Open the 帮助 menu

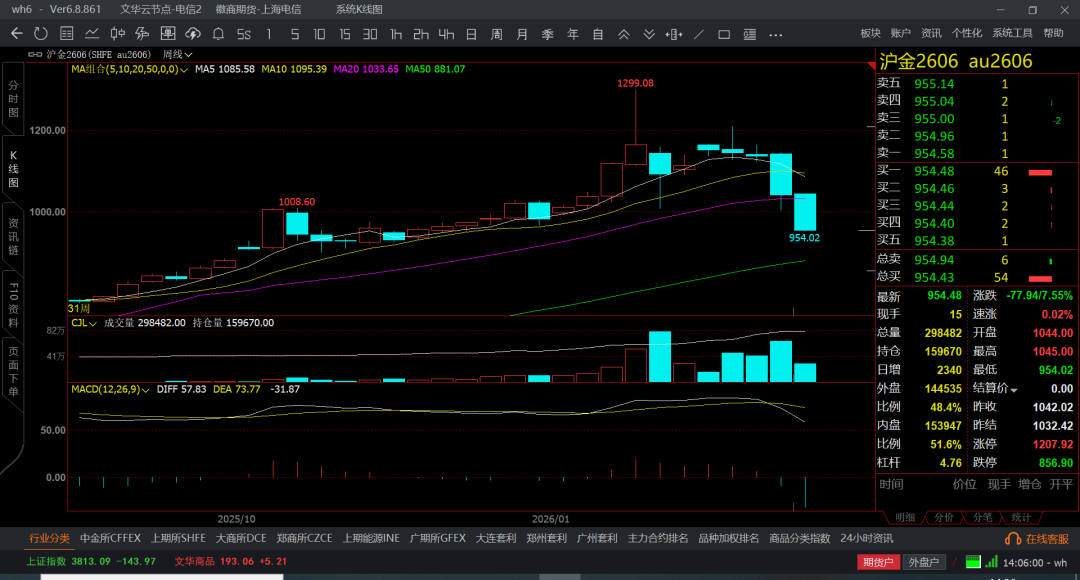point(1053,33)
